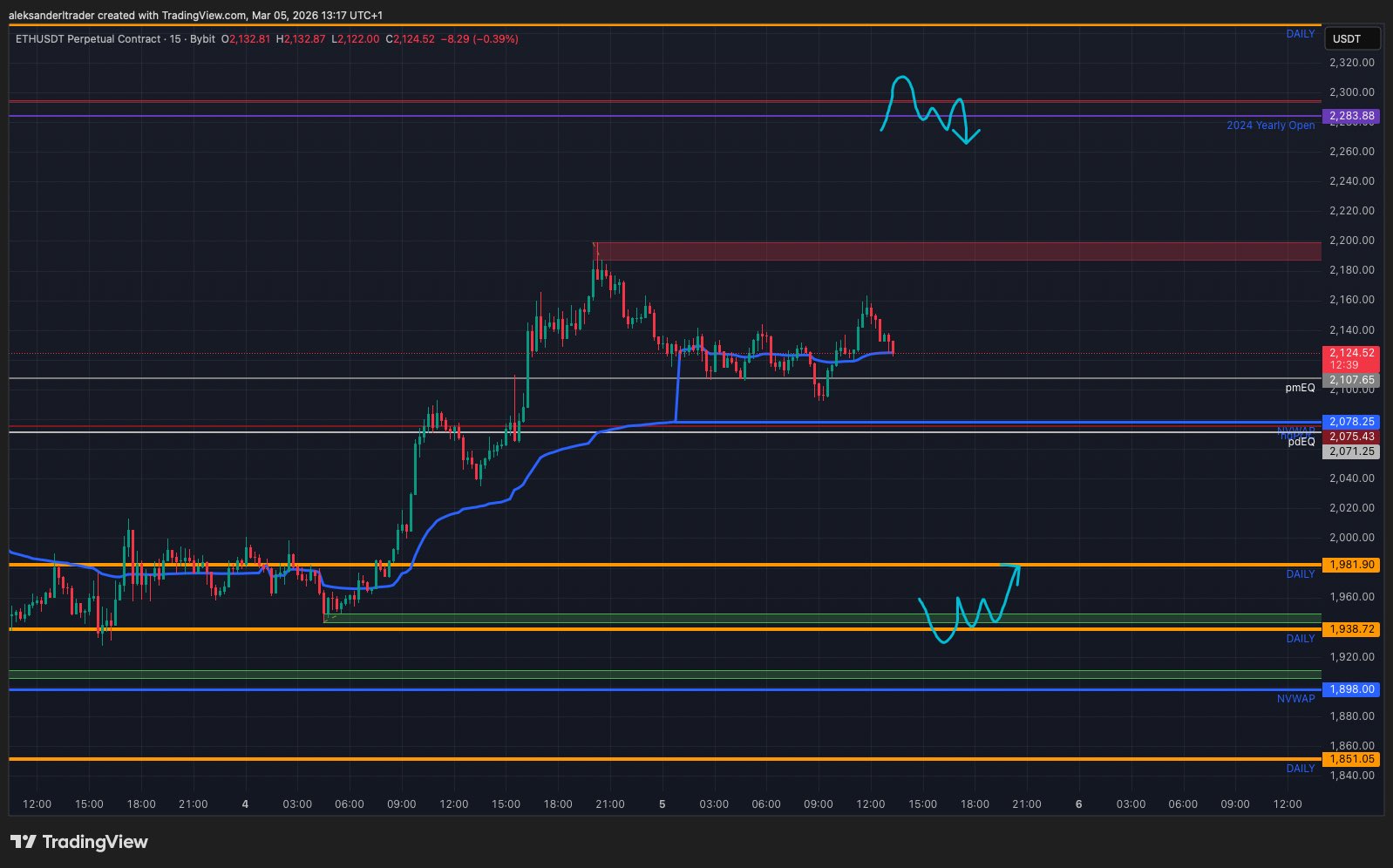Click the 2,040.00 price axis tick

click(x=1352, y=478)
